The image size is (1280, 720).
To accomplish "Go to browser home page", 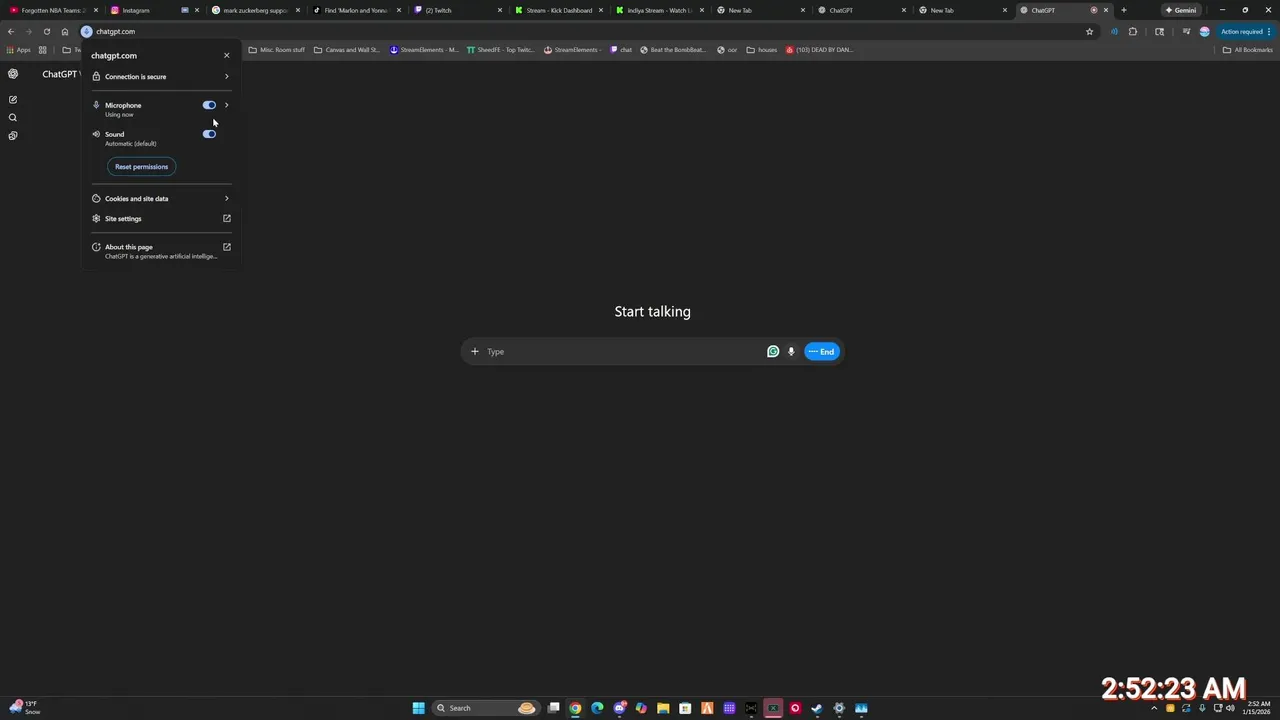I will (65, 31).
